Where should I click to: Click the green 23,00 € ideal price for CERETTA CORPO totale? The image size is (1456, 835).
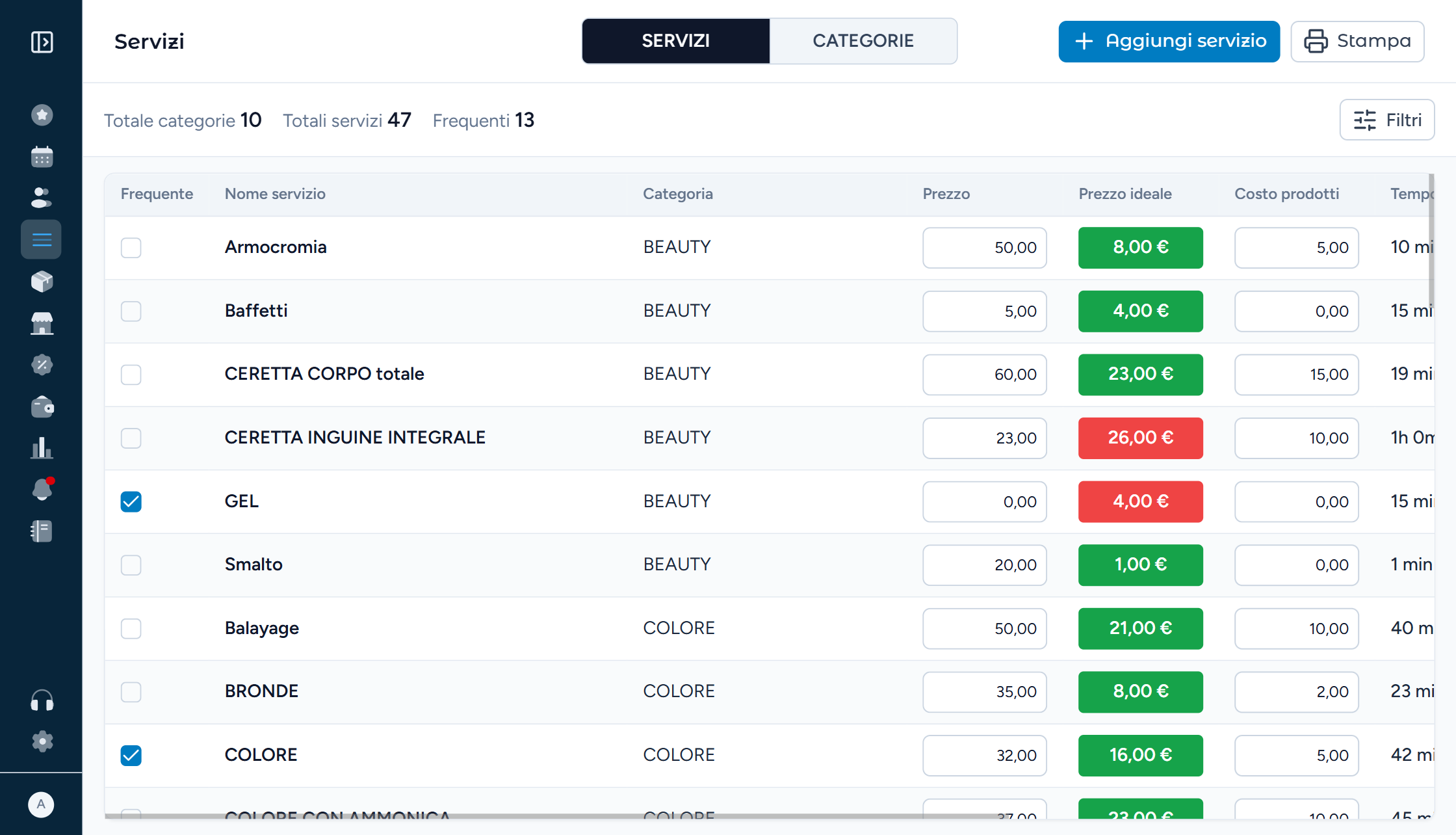coord(1140,374)
